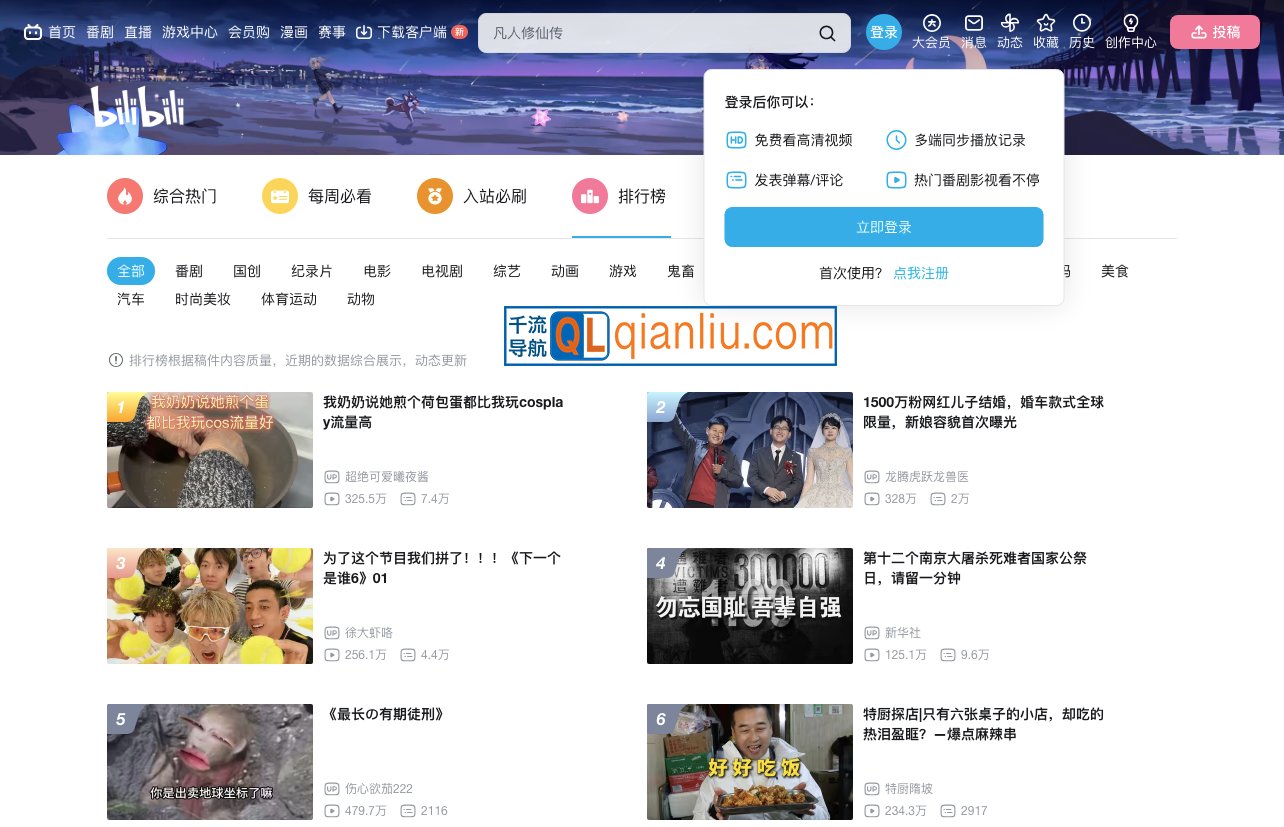Select the 电影 category filter
1284x827 pixels.
(x=377, y=271)
